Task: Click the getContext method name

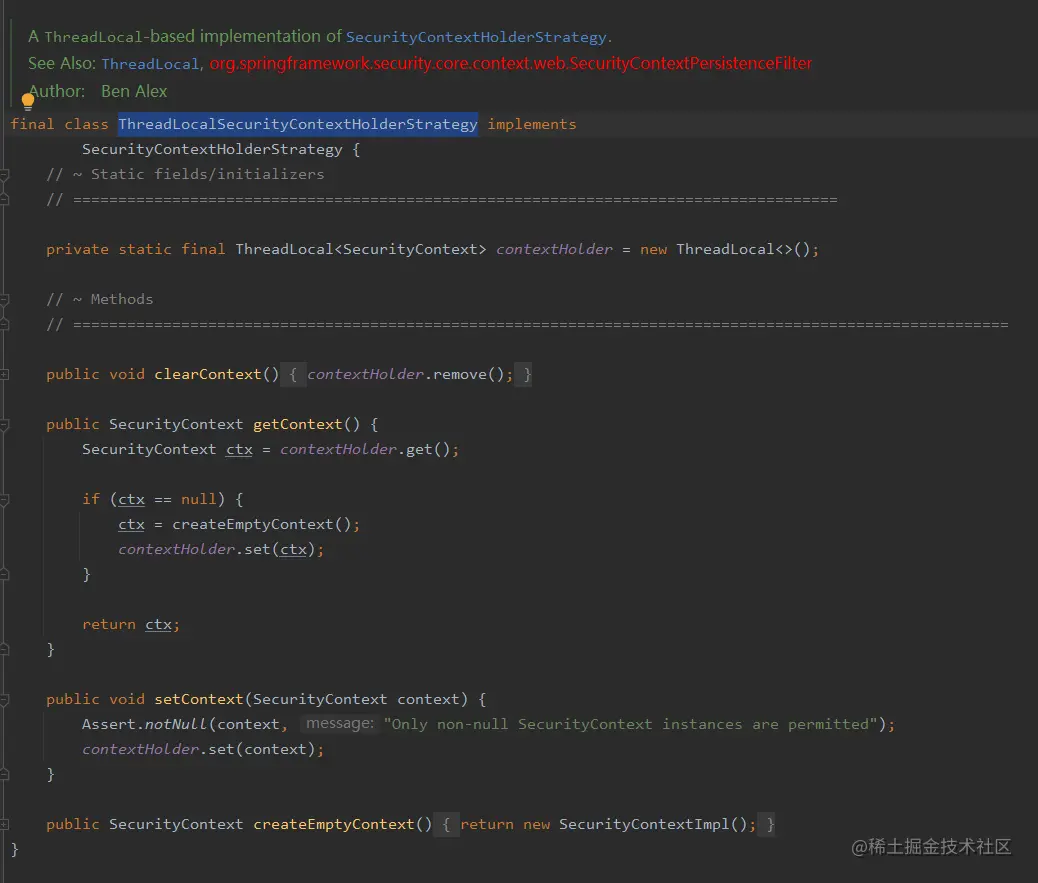Action: [297, 424]
